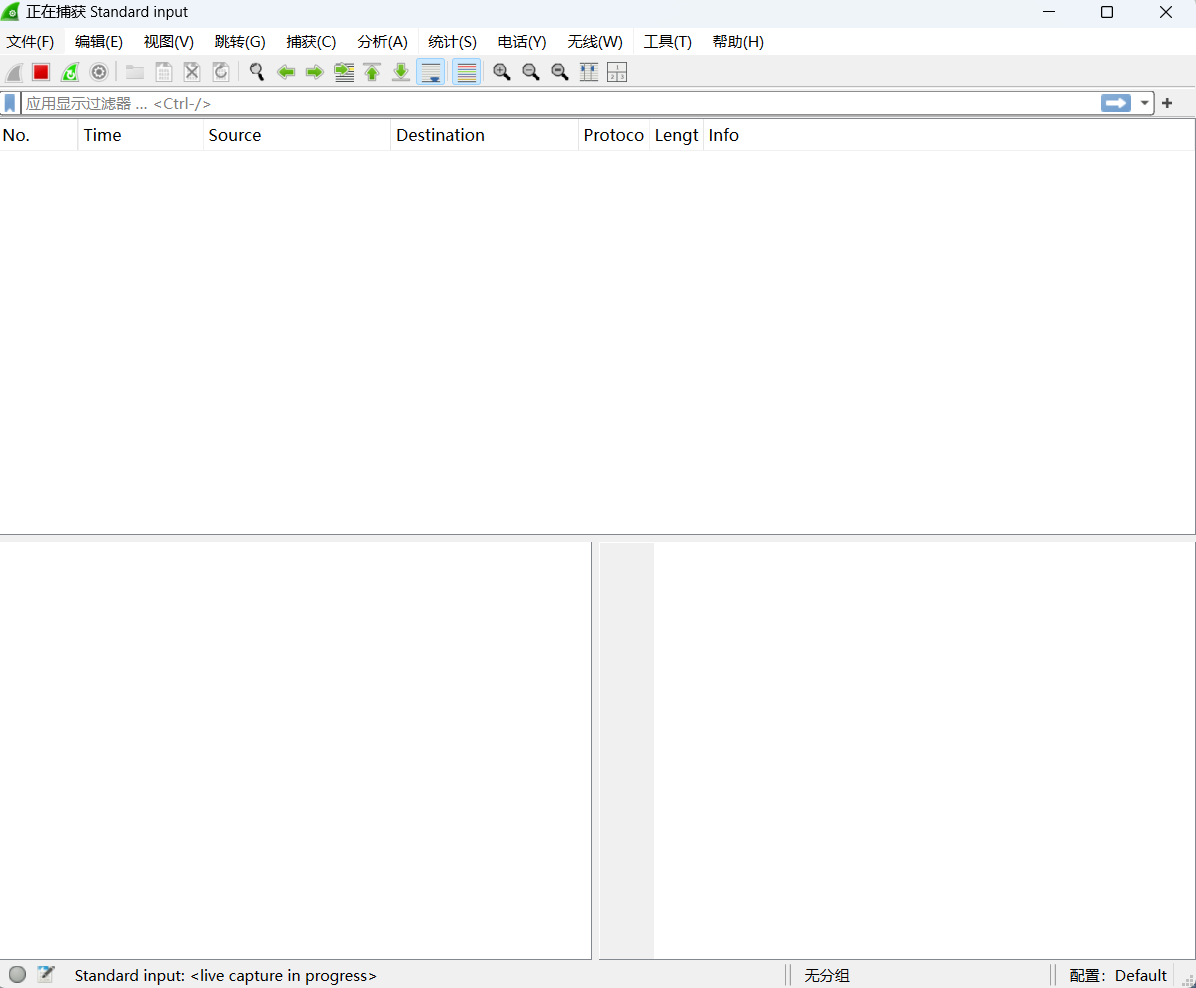Open capture options gear icon
This screenshot has width=1196, height=988.
tap(99, 72)
